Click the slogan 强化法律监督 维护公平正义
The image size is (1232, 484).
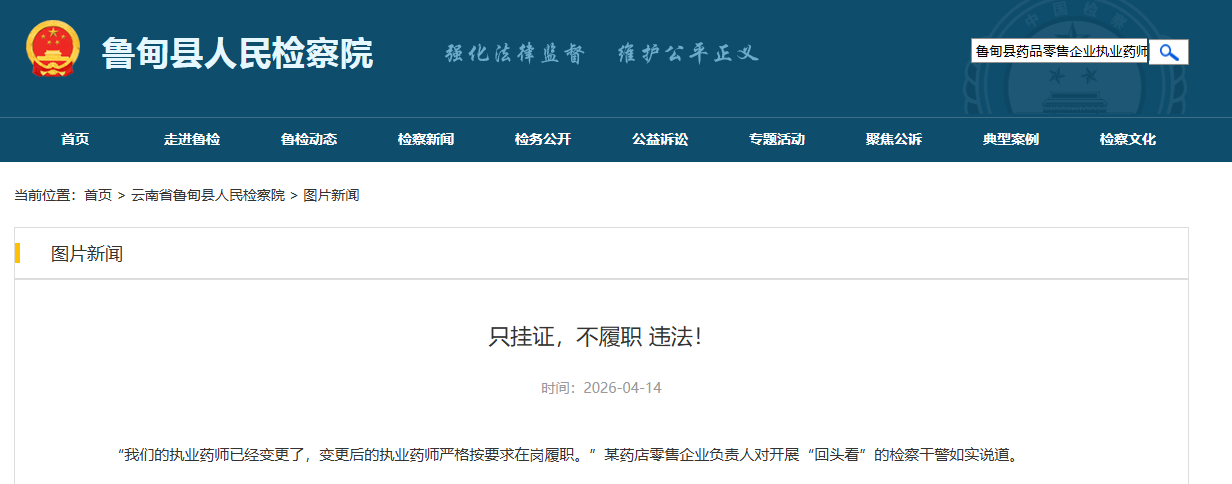[x=601, y=53]
